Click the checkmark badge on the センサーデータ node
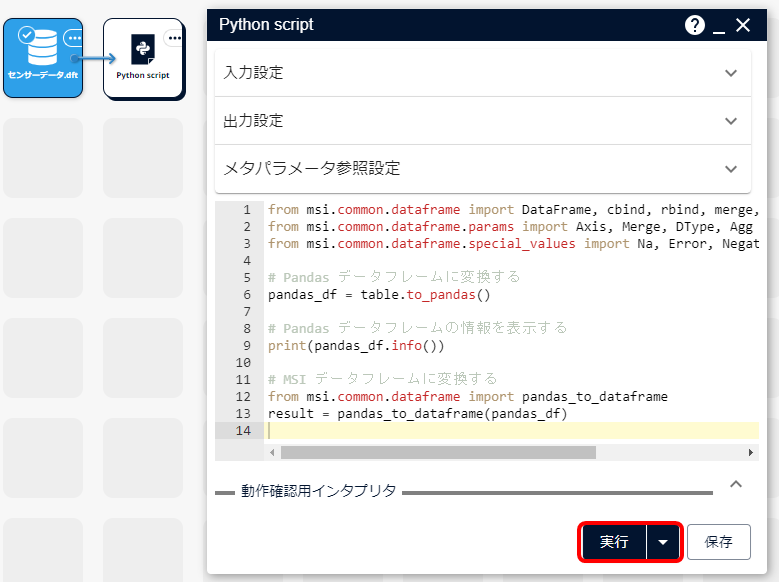 (26, 35)
